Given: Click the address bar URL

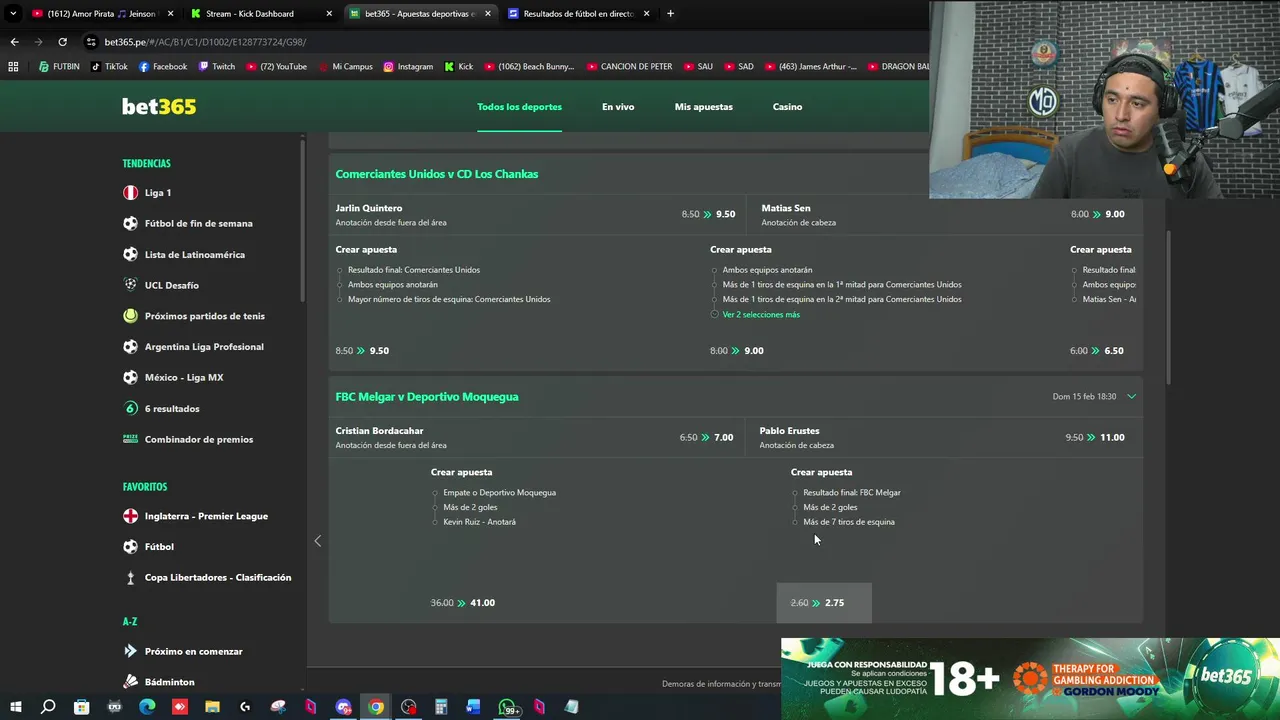Looking at the screenshot, I should click(x=205, y=42).
